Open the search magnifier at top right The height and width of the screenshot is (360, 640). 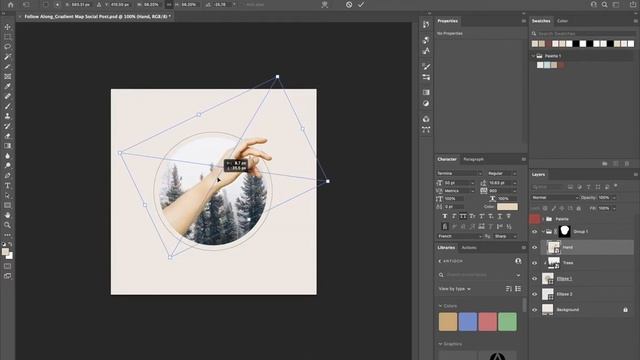point(604,4)
